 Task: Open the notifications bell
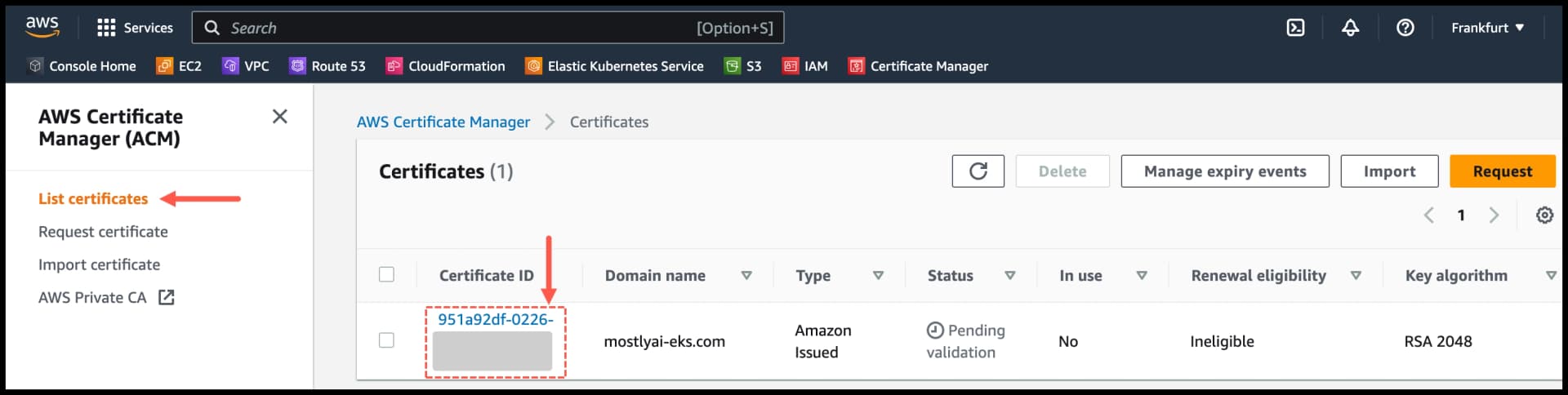[1350, 28]
